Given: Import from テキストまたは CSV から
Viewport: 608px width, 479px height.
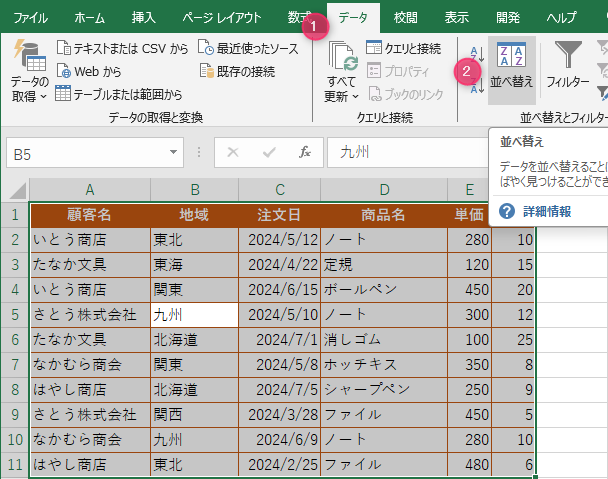Looking at the screenshot, I should point(121,47).
